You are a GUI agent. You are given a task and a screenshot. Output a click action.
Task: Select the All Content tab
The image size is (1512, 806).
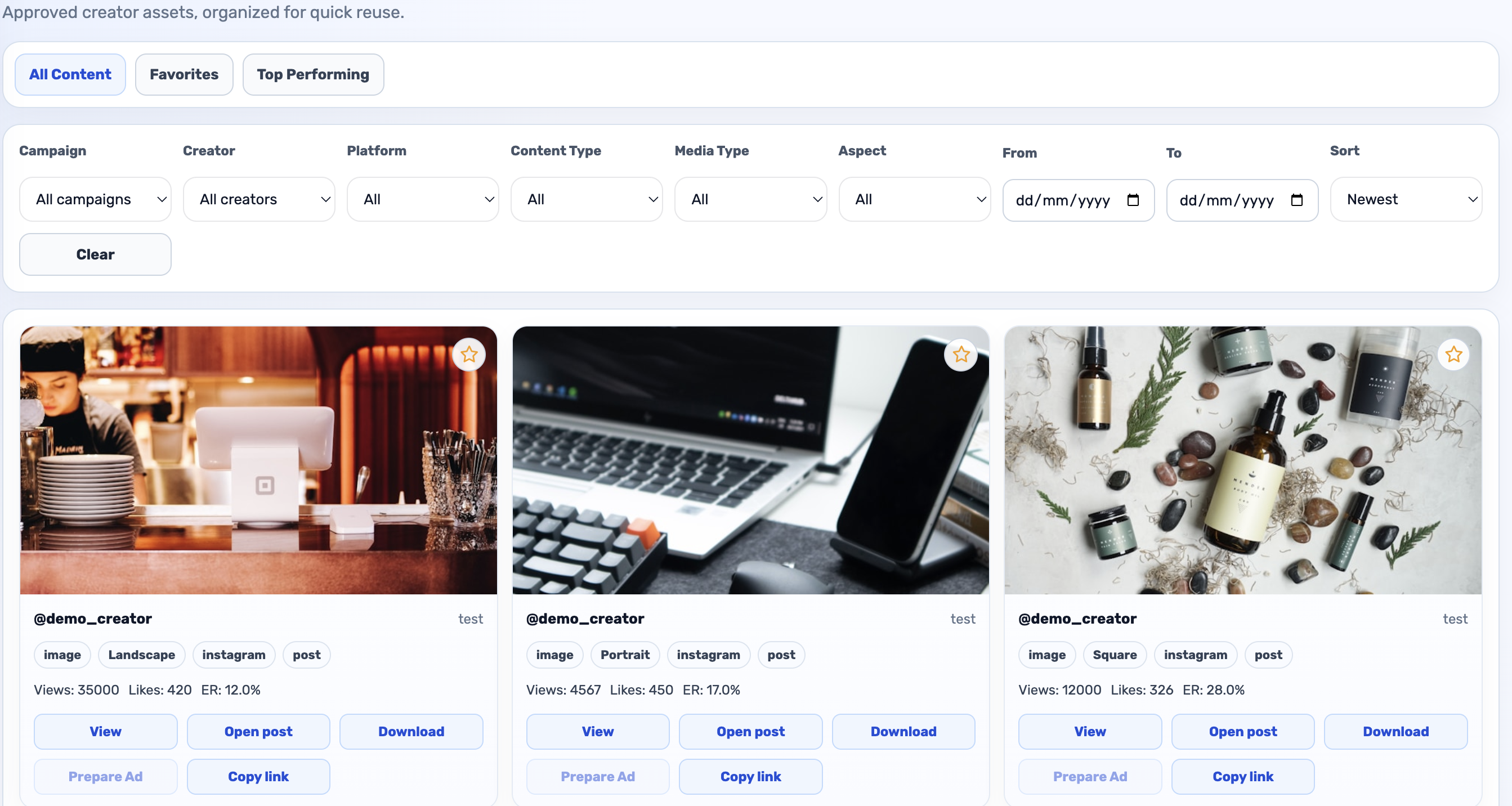coord(70,74)
